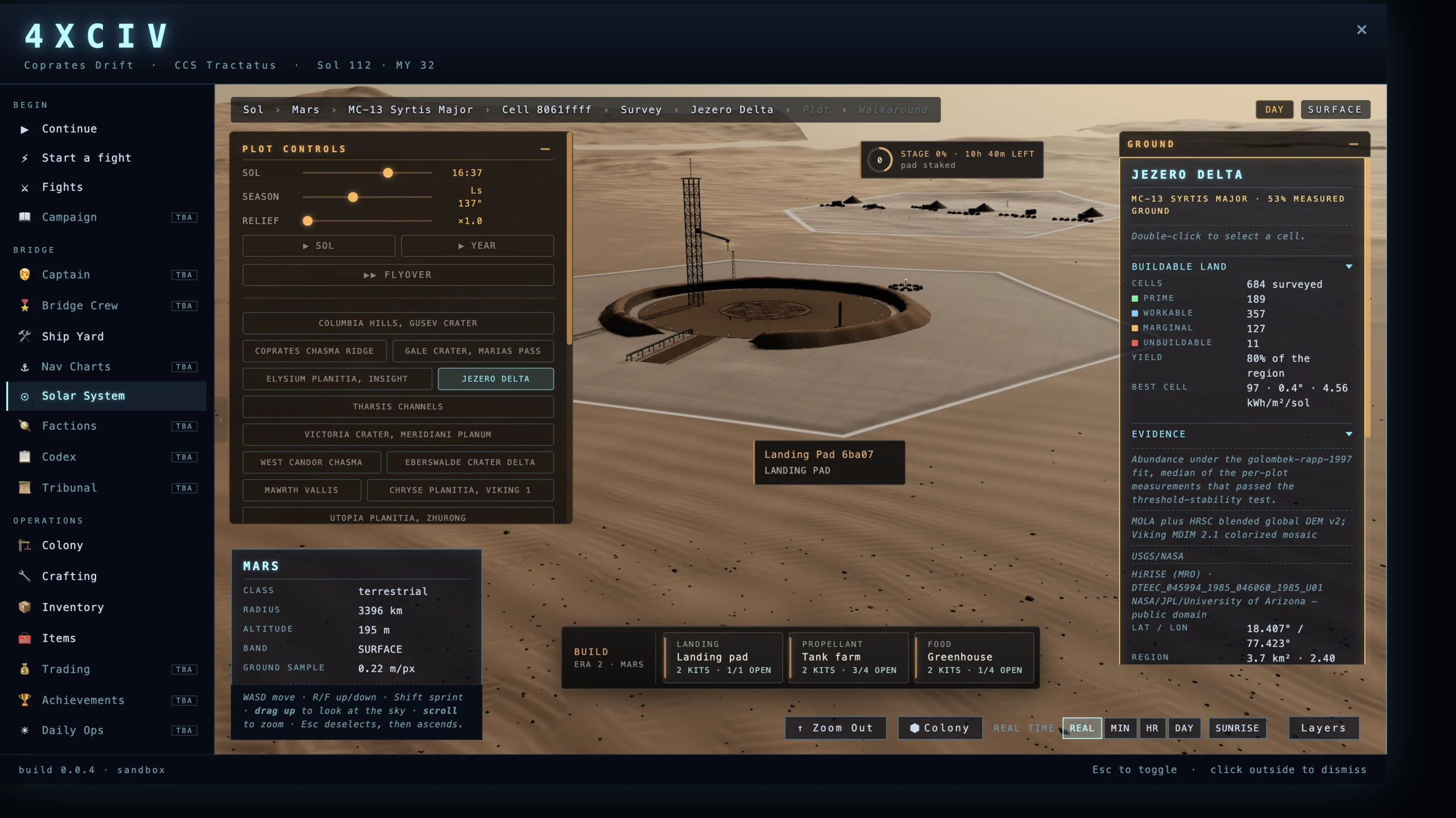Select Tharsis Channels site

(398, 407)
